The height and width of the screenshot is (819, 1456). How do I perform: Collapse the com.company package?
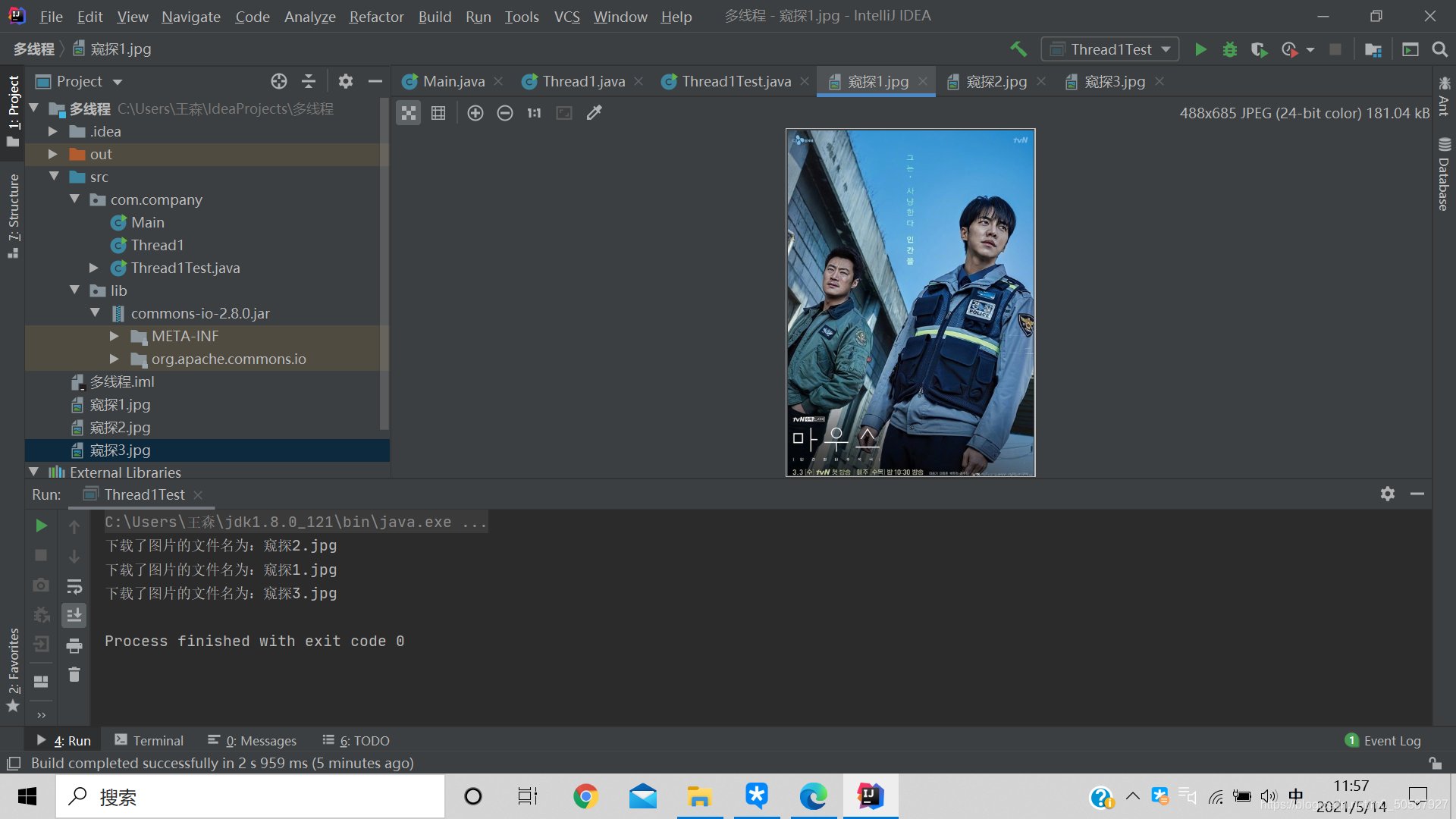coord(74,199)
